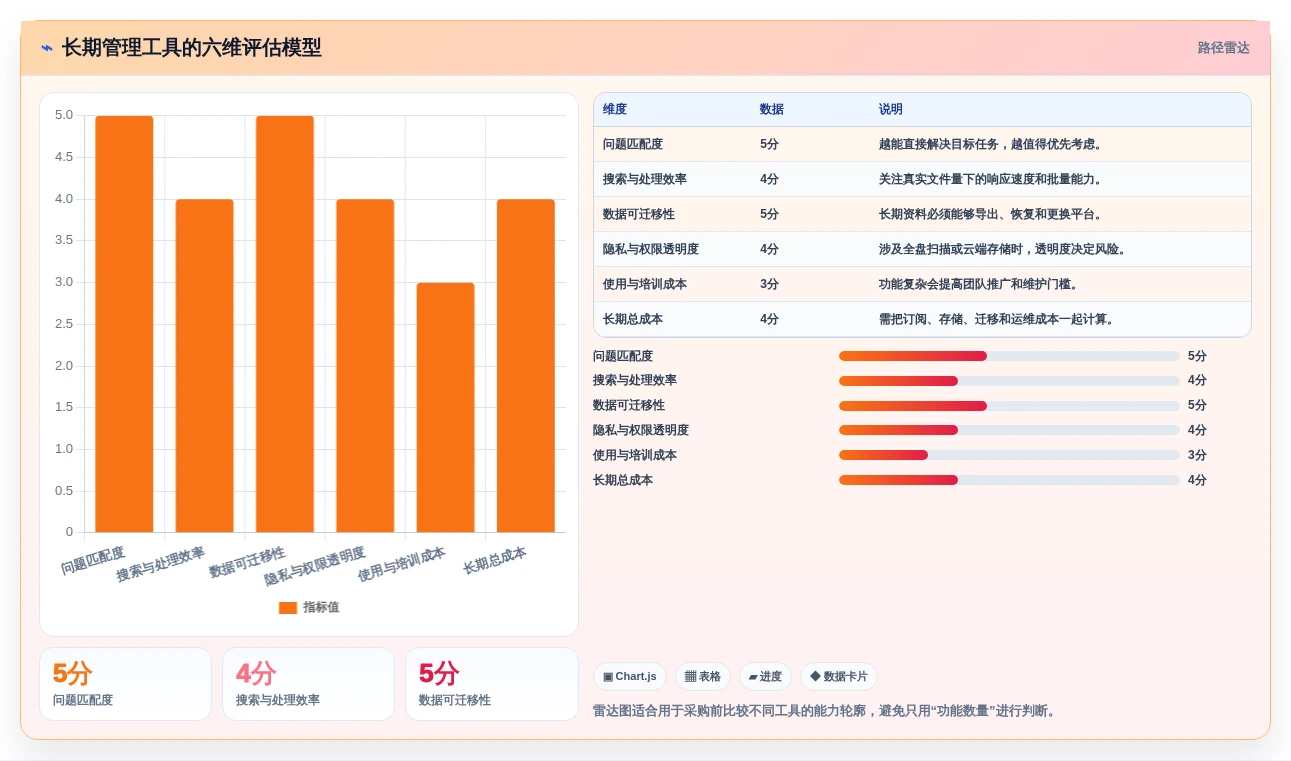This screenshot has width=1291, height=761.
Task: Click description 需把订阅、存储、迁移和运维成本
Action: pyautogui.click(x=998, y=319)
